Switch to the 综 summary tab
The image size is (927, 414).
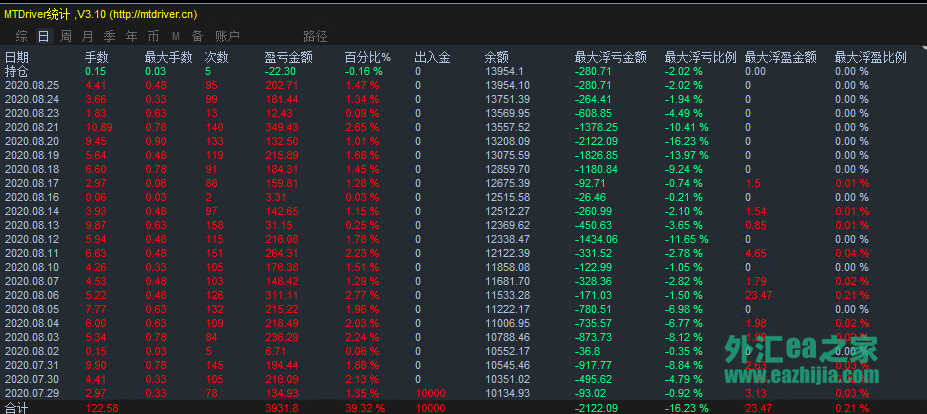[21, 36]
